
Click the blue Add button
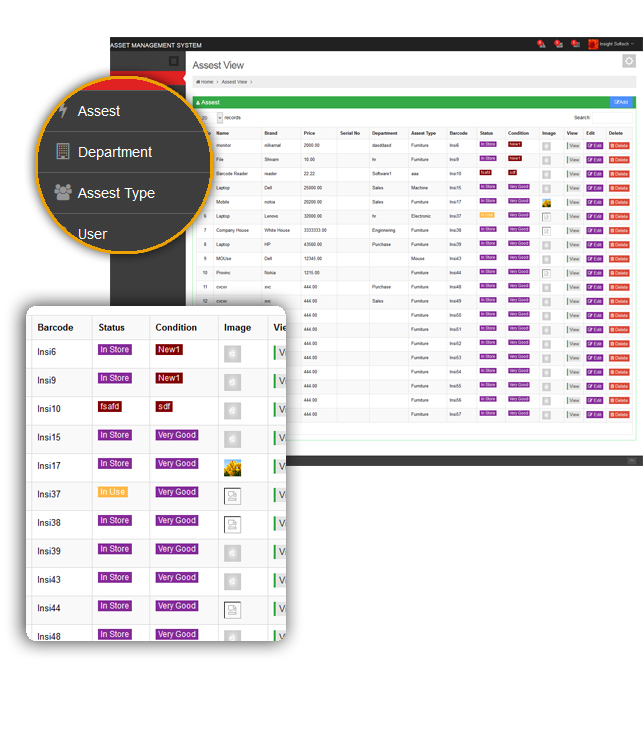click(621, 102)
